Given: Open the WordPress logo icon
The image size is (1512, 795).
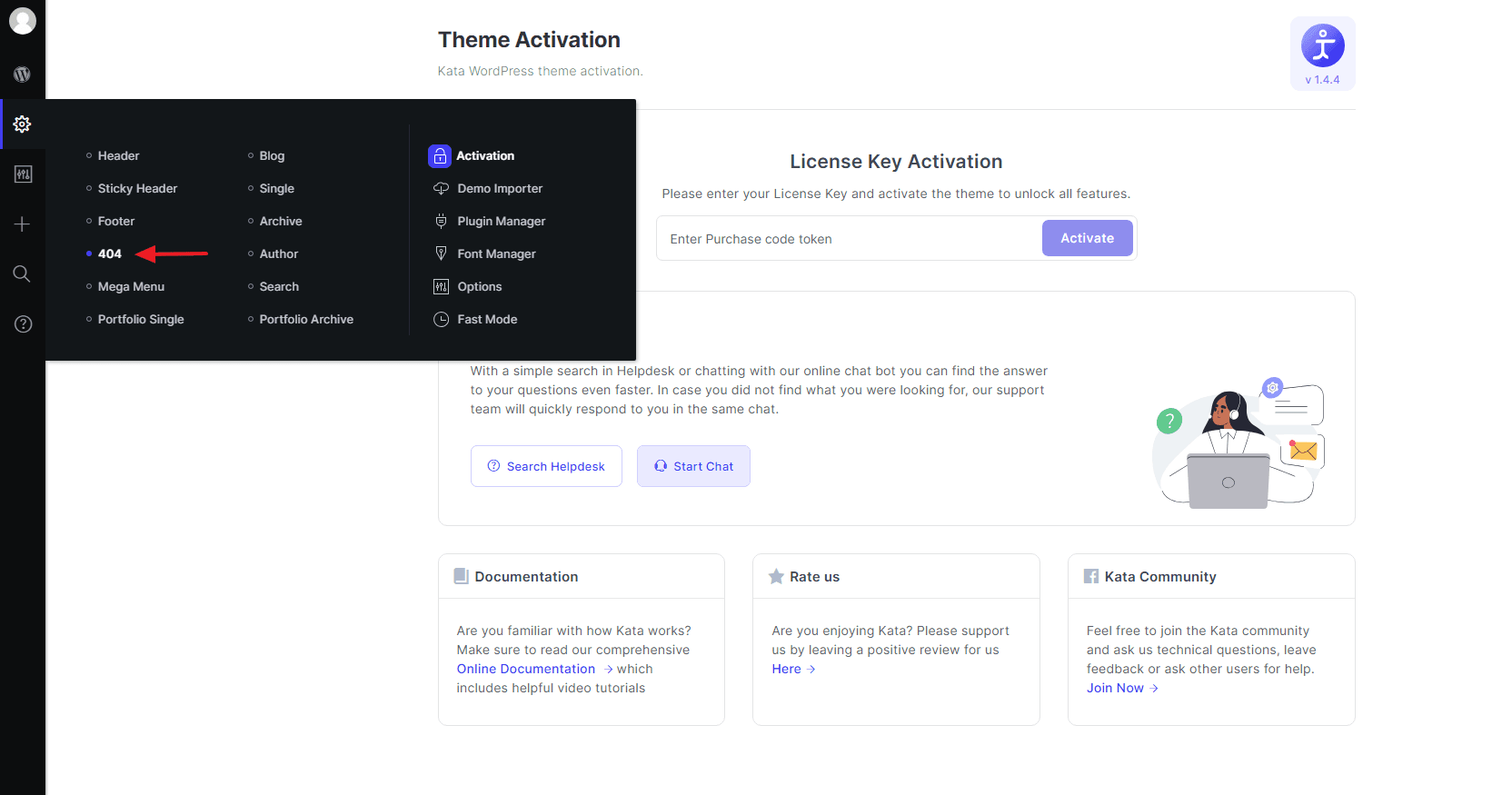Looking at the screenshot, I should [23, 75].
